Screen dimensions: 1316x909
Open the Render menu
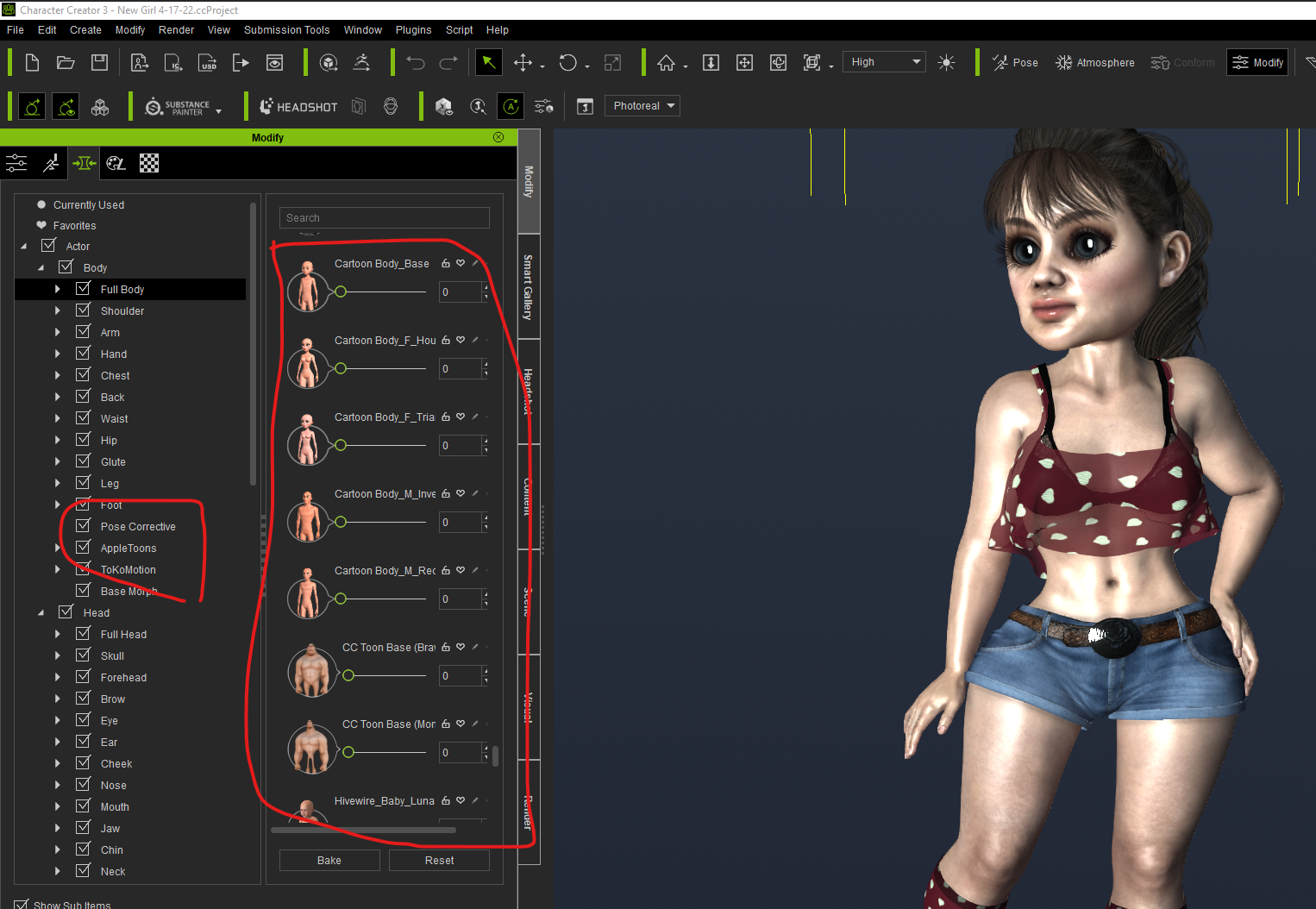(x=176, y=29)
